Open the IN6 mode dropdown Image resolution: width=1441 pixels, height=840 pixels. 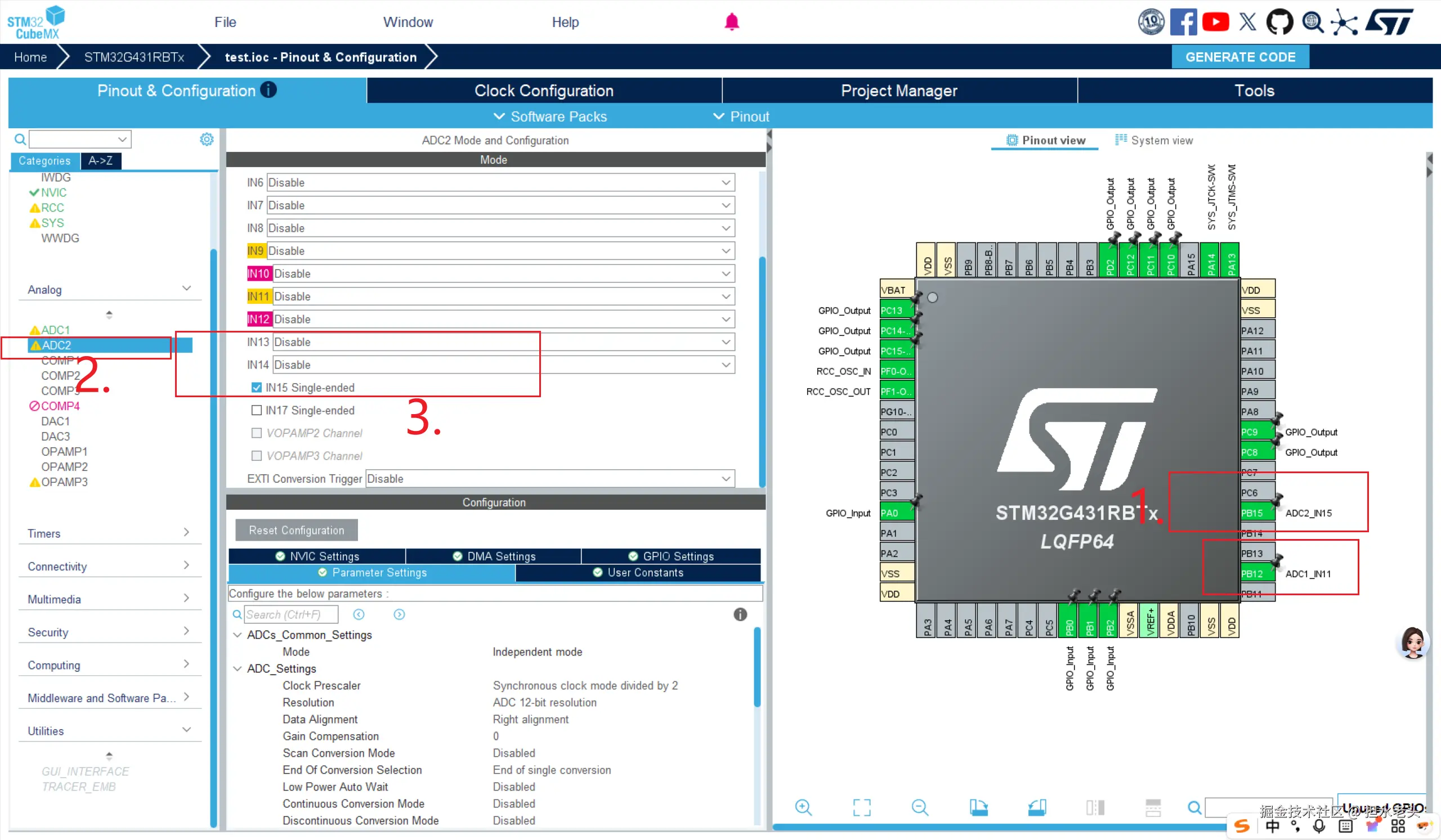tap(501, 182)
